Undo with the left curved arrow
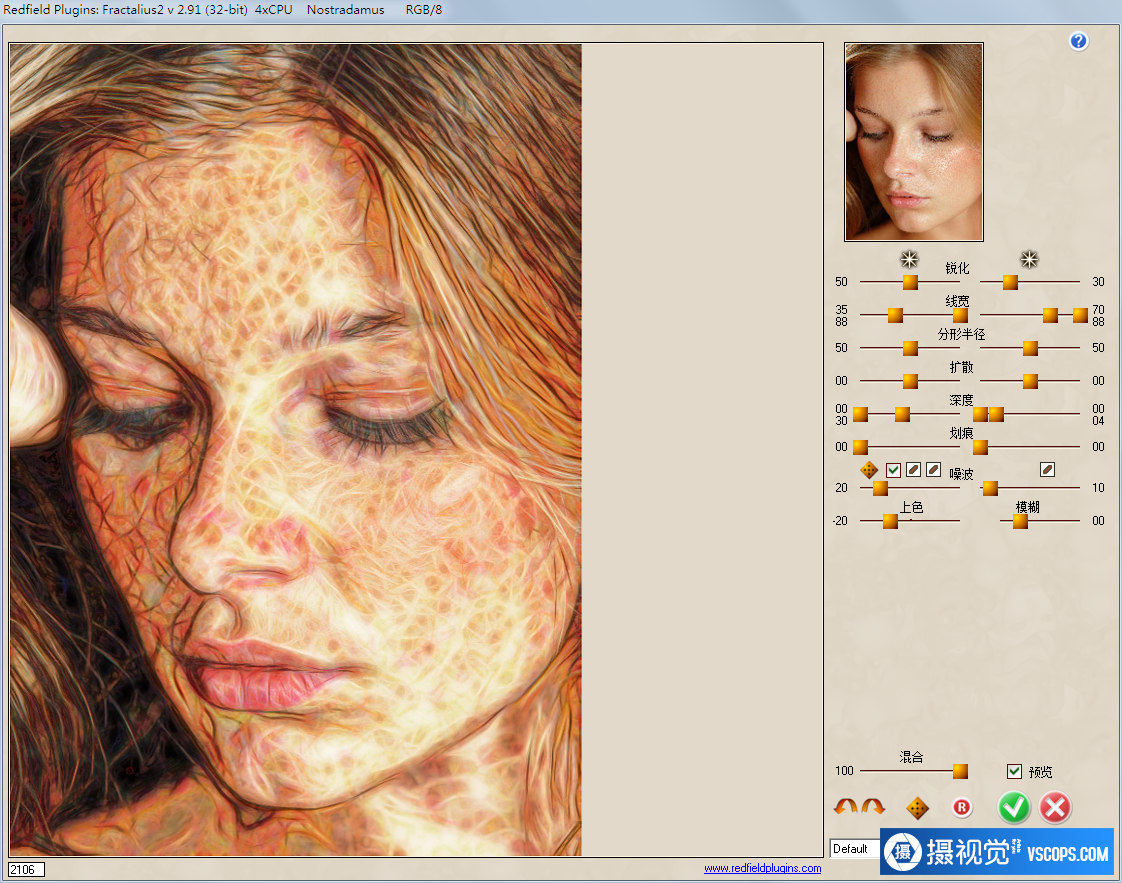Viewport: 1122px width, 883px height. tap(846, 807)
